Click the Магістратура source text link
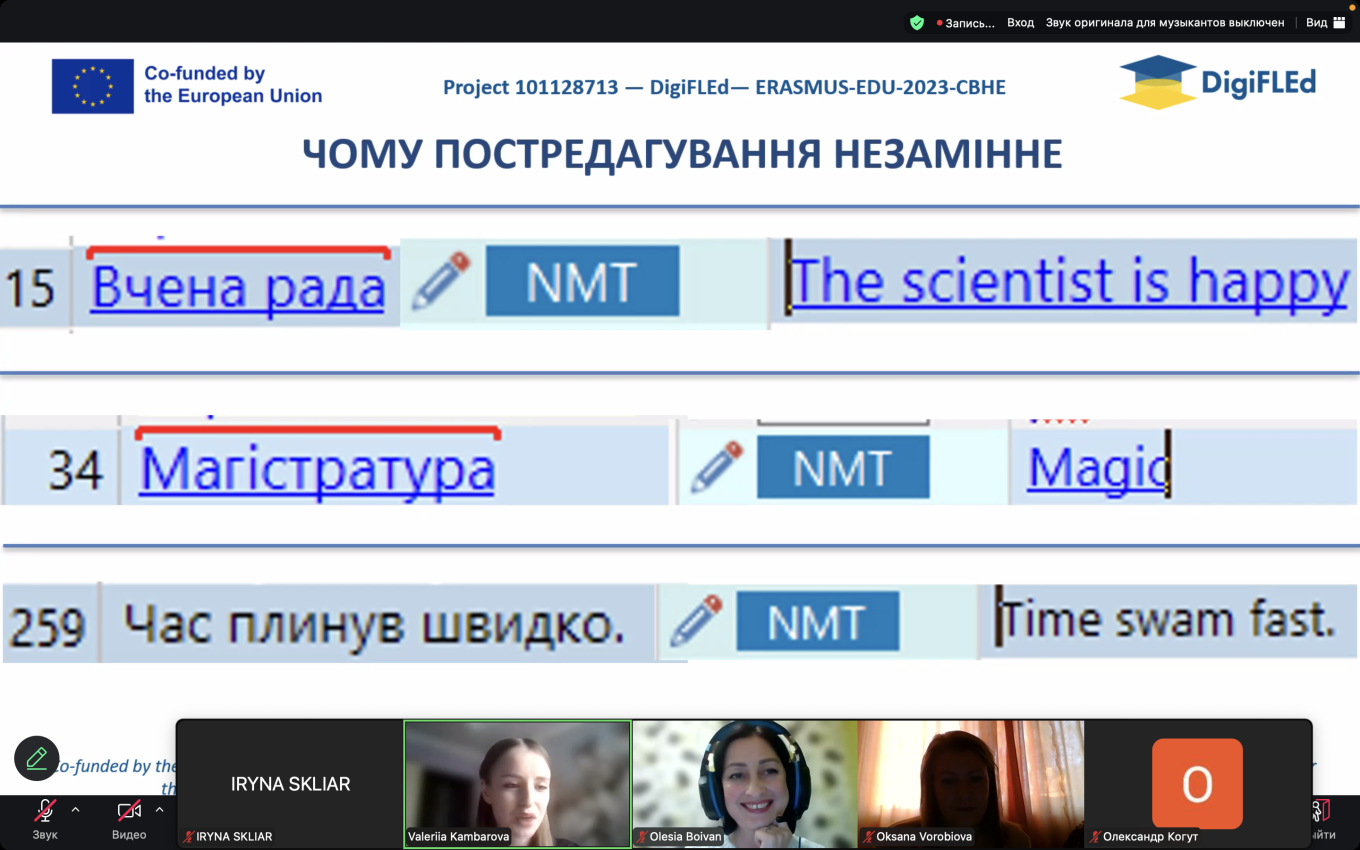The width and height of the screenshot is (1360, 850). [317, 469]
